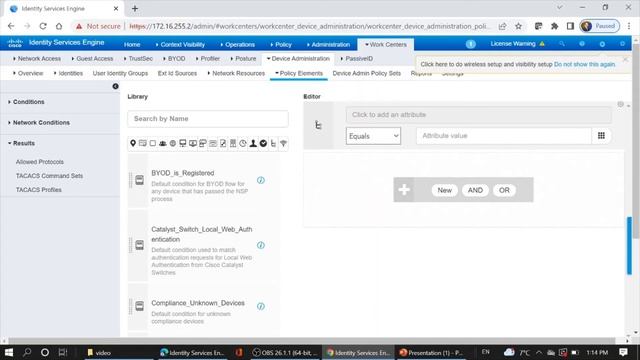Open the ISE settings gear icon

(x=602, y=44)
